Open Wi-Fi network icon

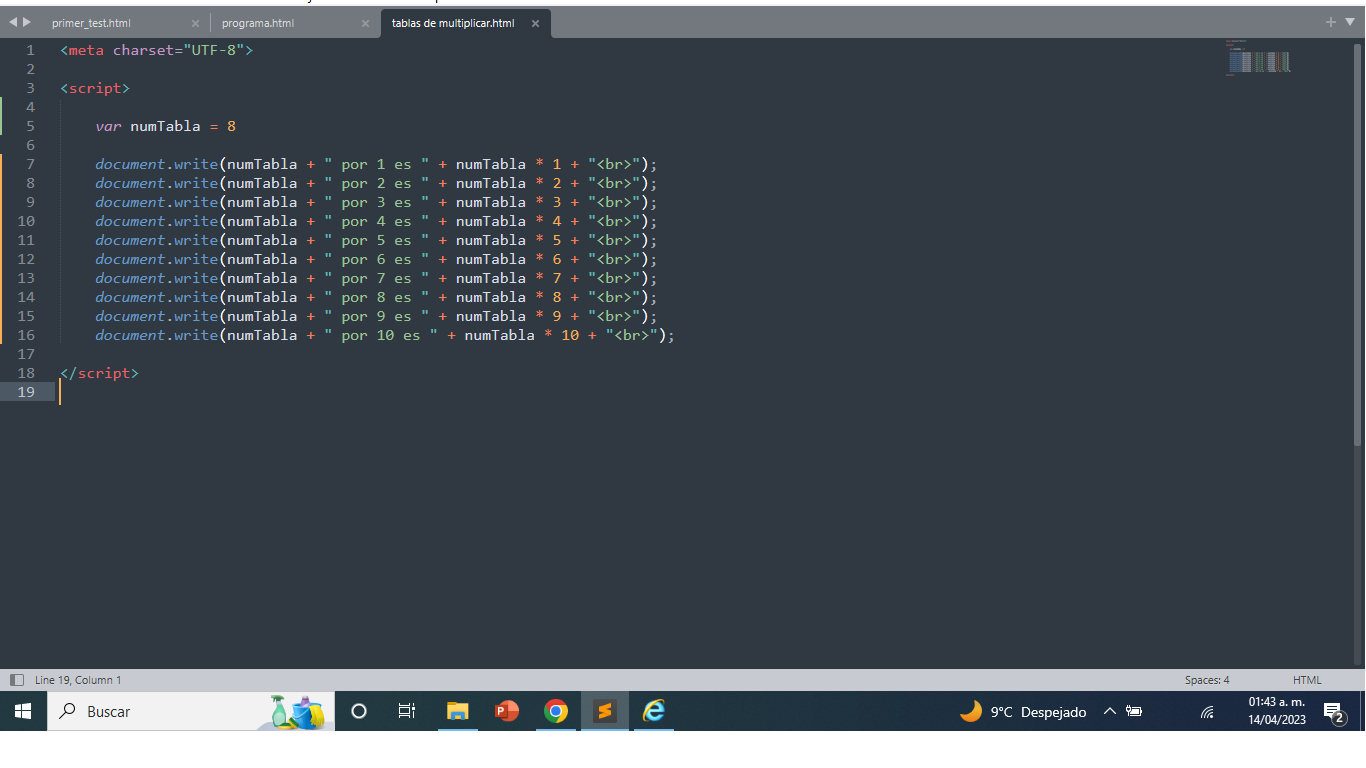(1207, 712)
